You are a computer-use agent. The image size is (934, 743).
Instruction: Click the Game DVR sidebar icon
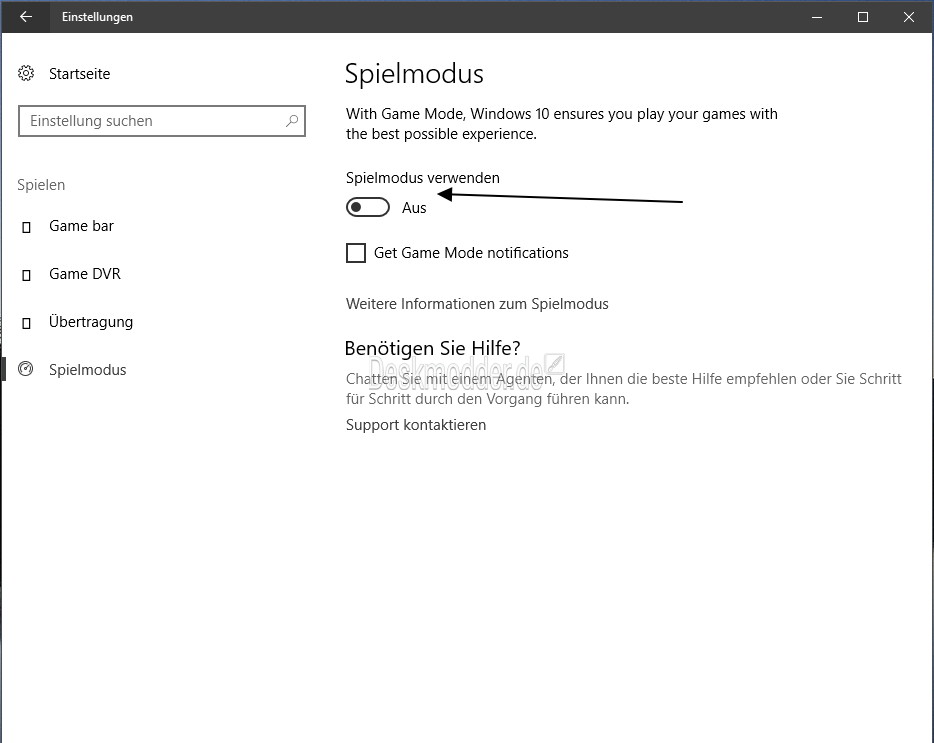26,275
